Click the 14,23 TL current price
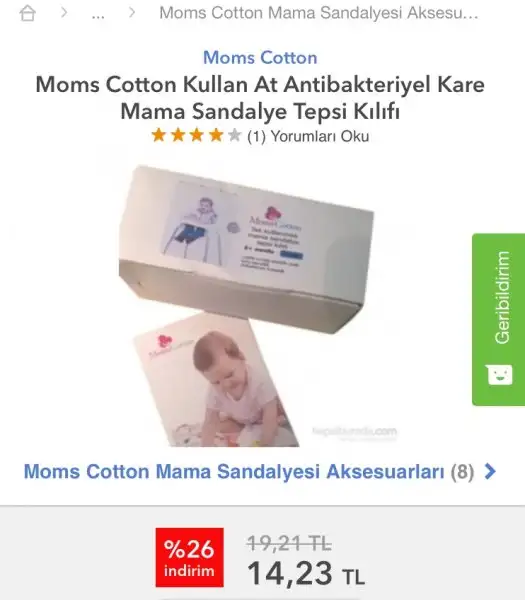 coord(306,574)
